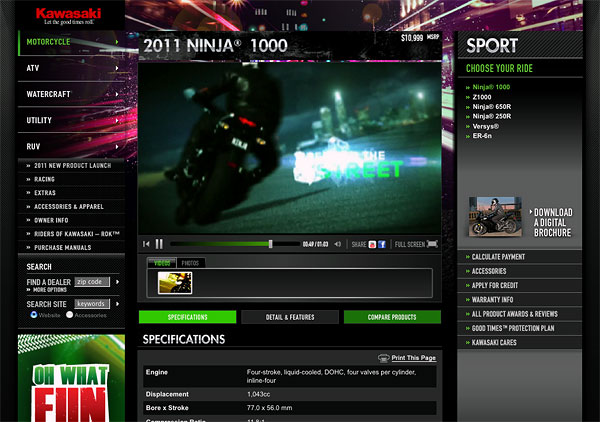The image size is (600, 422).
Task: Select the Accessories search radio button
Action: [x=69, y=314]
